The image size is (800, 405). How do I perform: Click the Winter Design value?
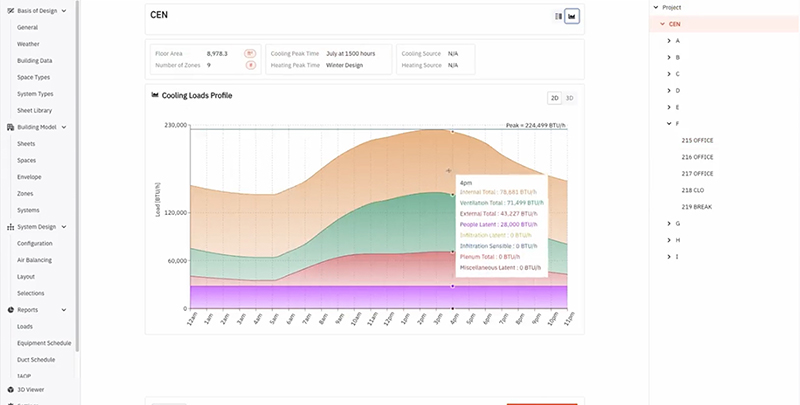344,65
